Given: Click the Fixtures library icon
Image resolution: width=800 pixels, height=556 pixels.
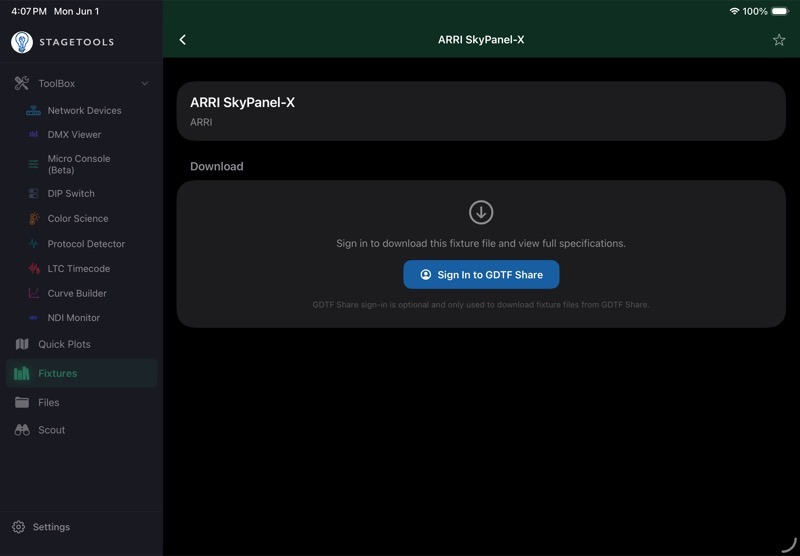Looking at the screenshot, I should (x=21, y=373).
